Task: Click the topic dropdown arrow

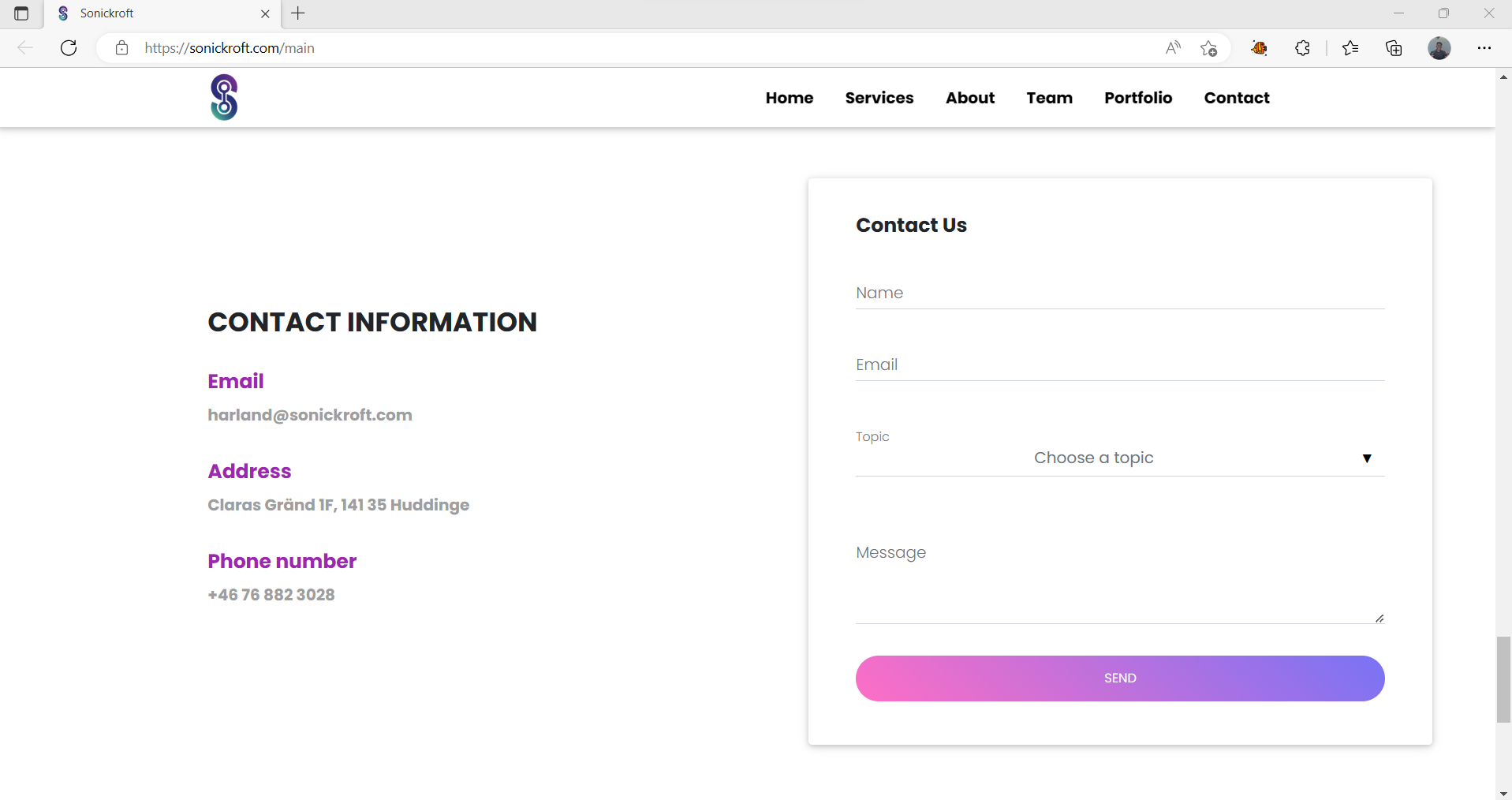Action: pos(1366,458)
